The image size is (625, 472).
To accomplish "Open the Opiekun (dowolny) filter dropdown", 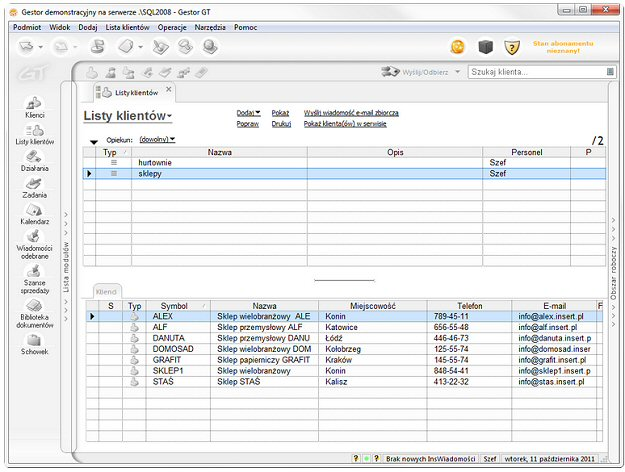I will click(x=157, y=140).
